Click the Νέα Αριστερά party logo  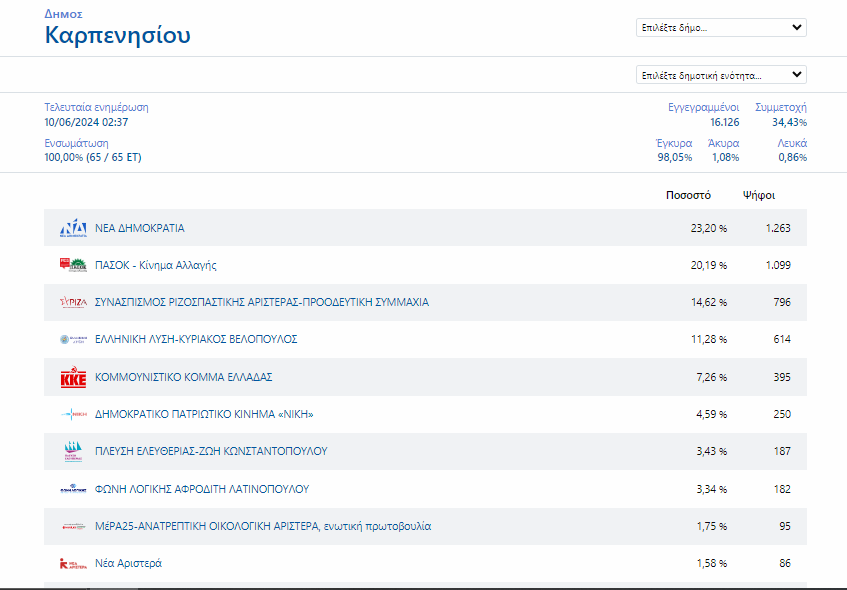coord(73,564)
